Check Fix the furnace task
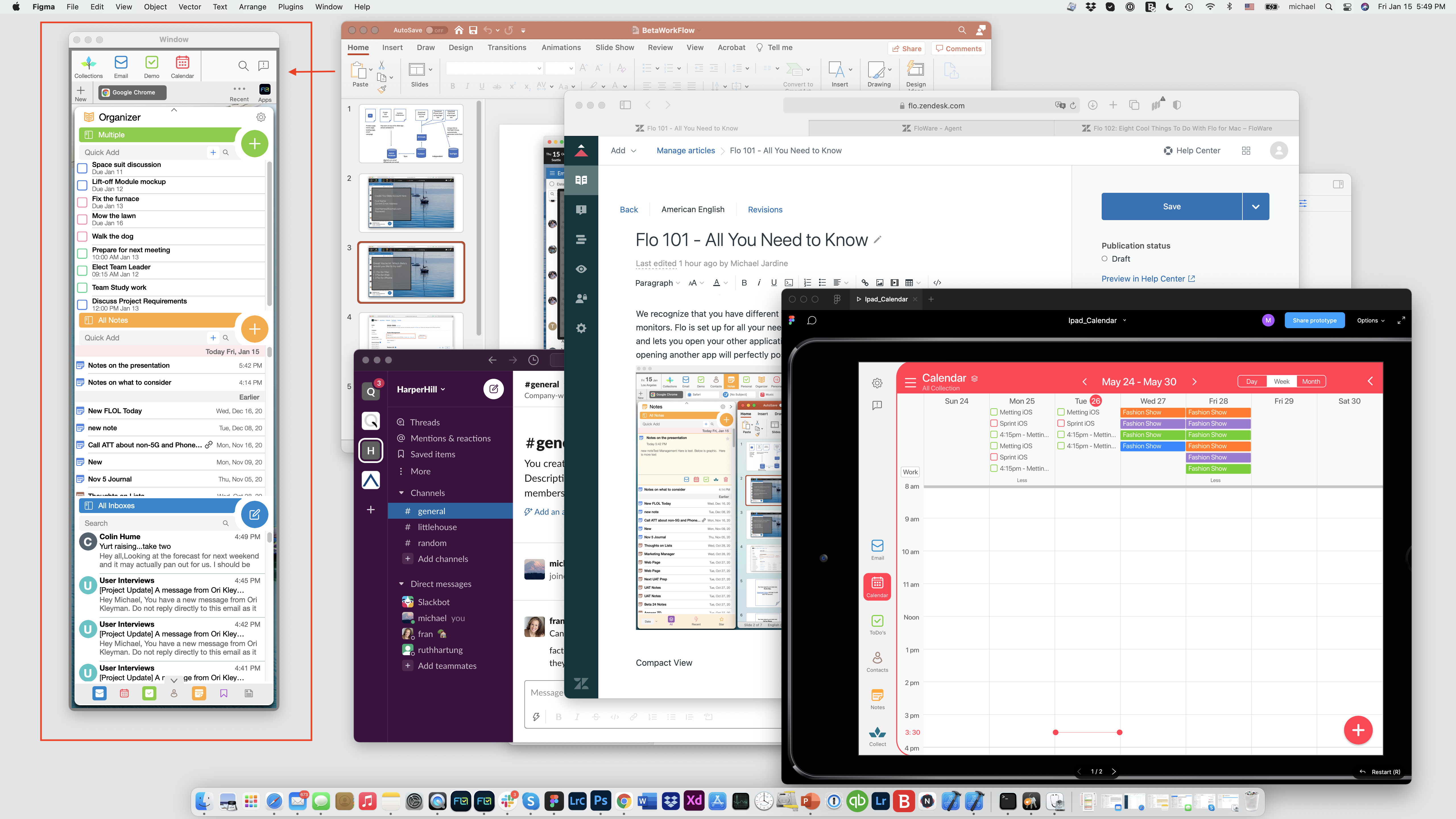 [82, 202]
